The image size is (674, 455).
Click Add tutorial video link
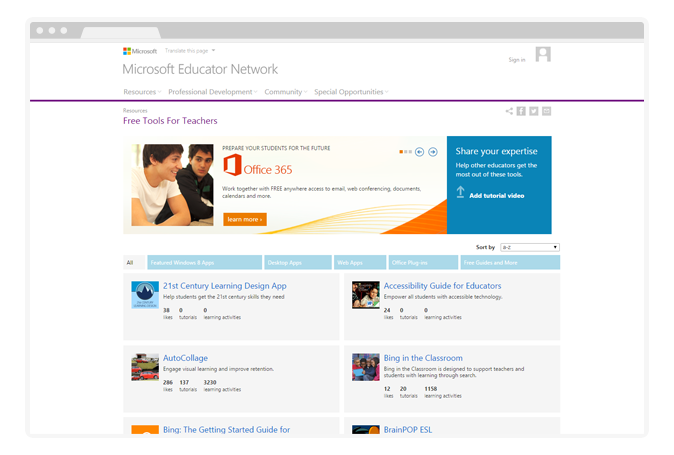(x=496, y=195)
